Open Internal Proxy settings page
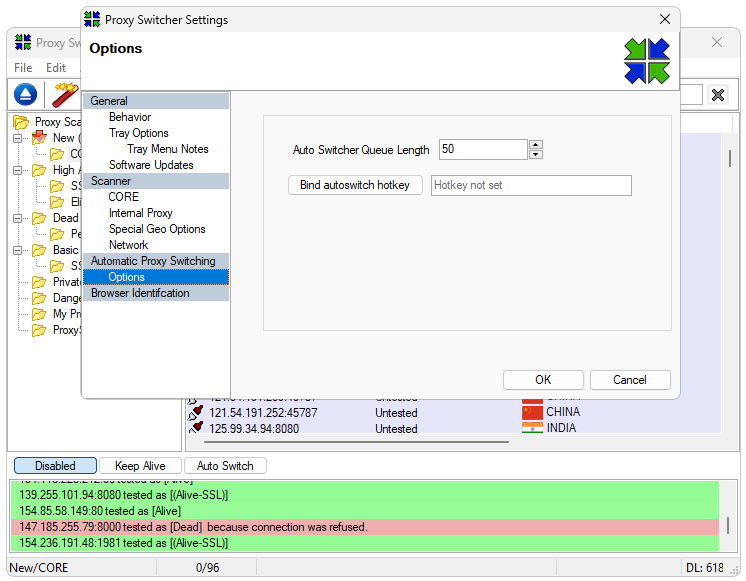This screenshot has height=581, width=746. [x=140, y=213]
